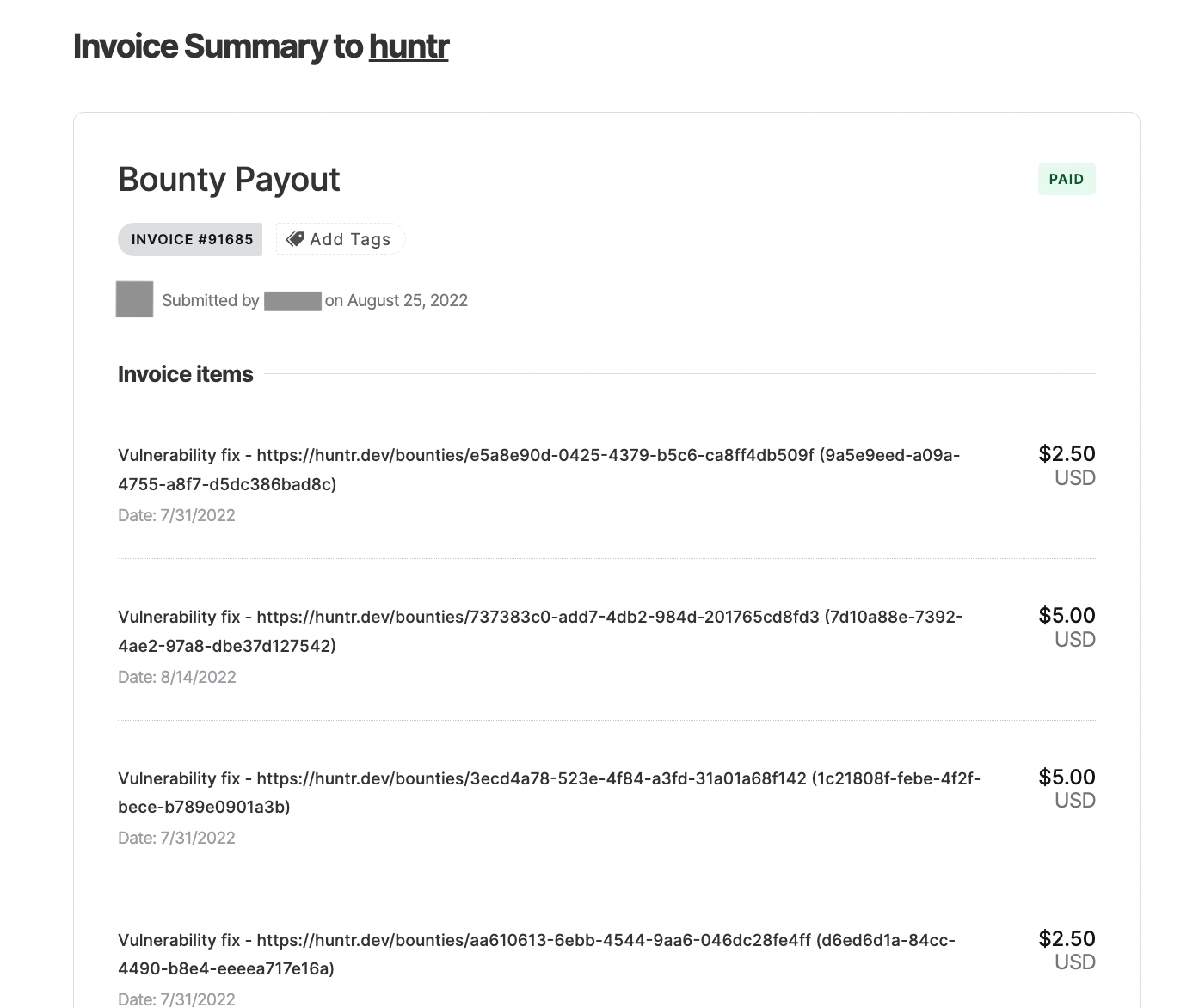Click the Invoice items section heading
The width and height of the screenshot is (1199, 1008).
[185, 374]
